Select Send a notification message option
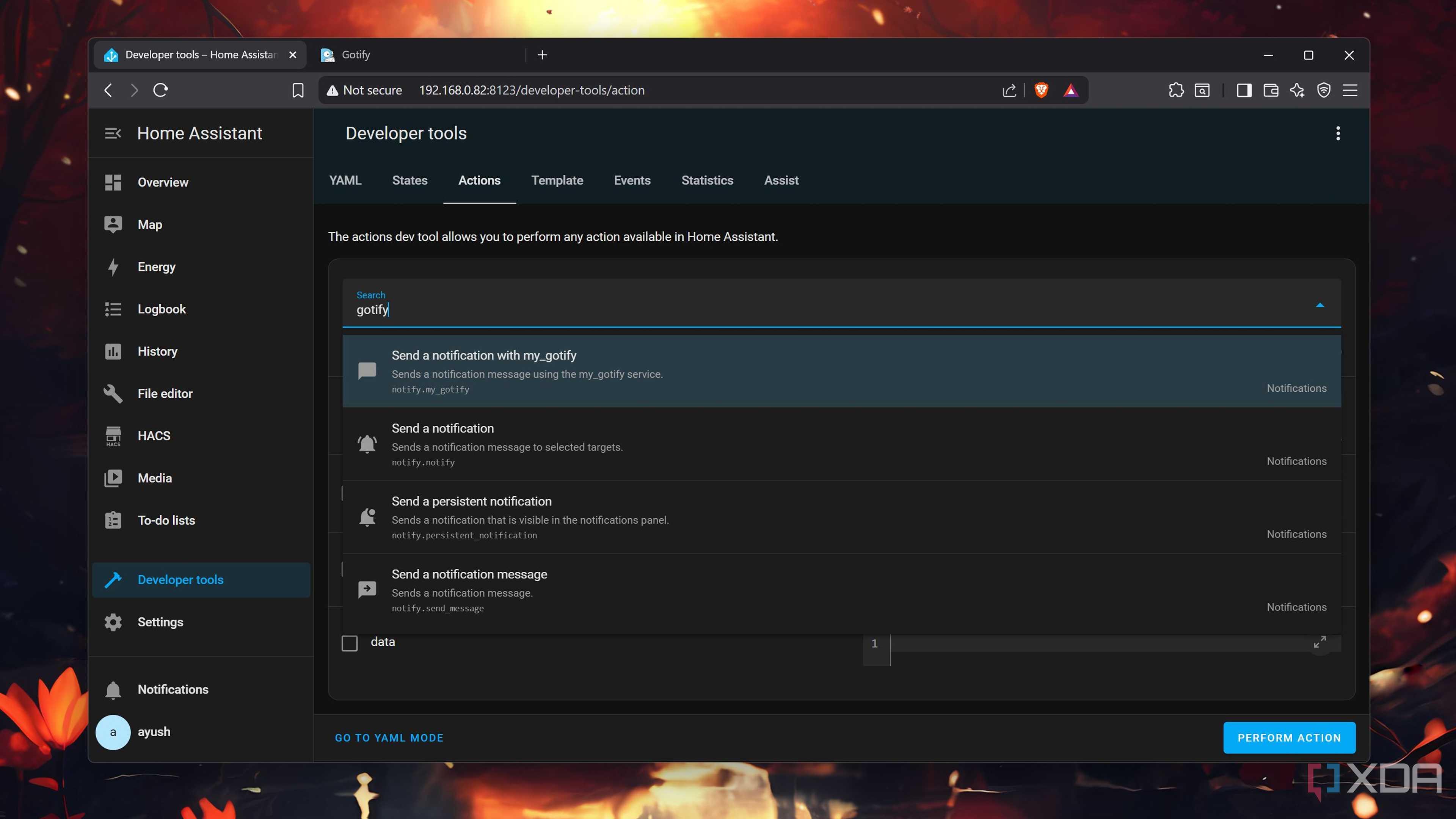1456x819 pixels. (842, 590)
